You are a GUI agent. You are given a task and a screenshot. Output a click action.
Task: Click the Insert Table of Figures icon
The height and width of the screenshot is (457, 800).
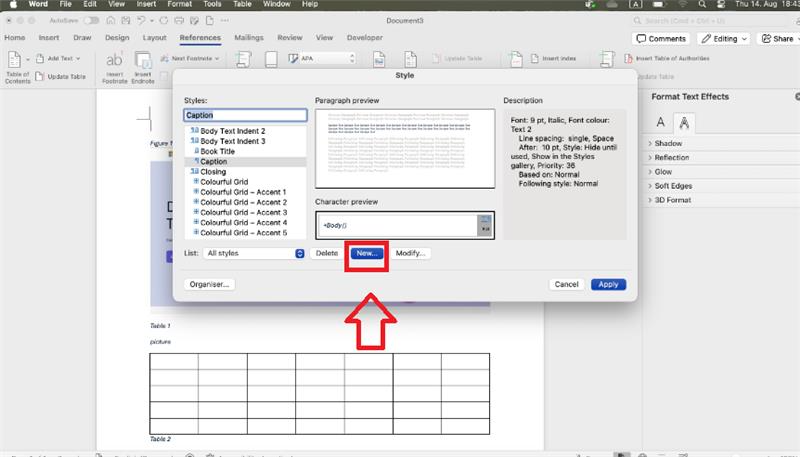[x=410, y=59]
